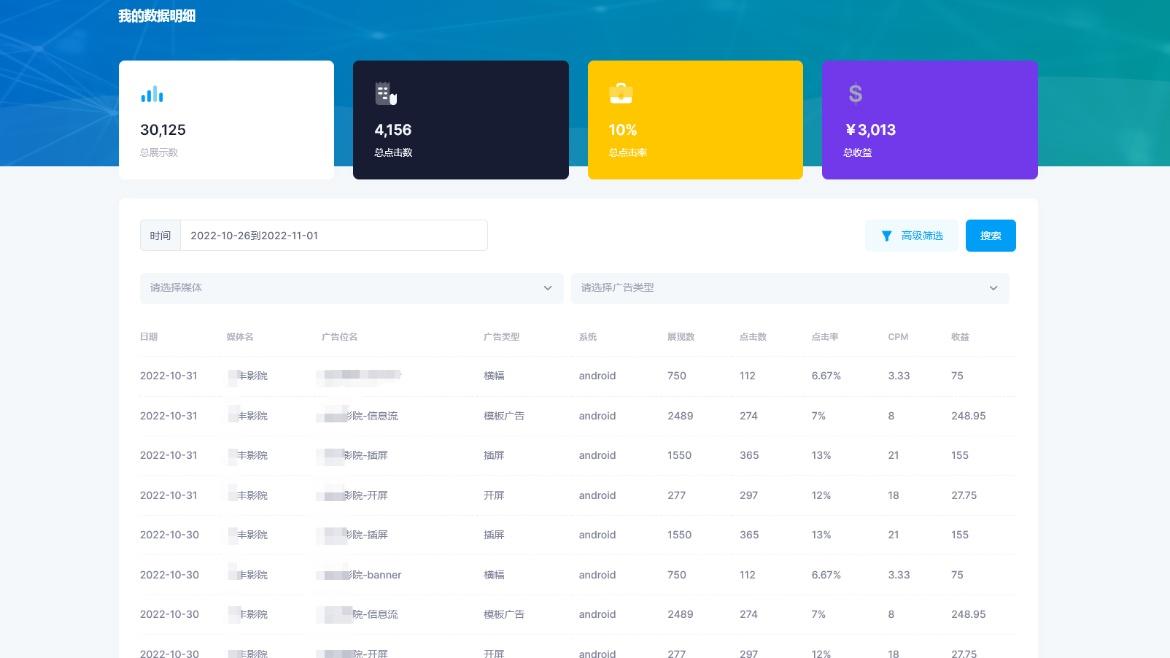Image resolution: width=1170 pixels, height=658 pixels.
Task: Select the 4,156 总点击数 summary card
Action: (x=460, y=120)
